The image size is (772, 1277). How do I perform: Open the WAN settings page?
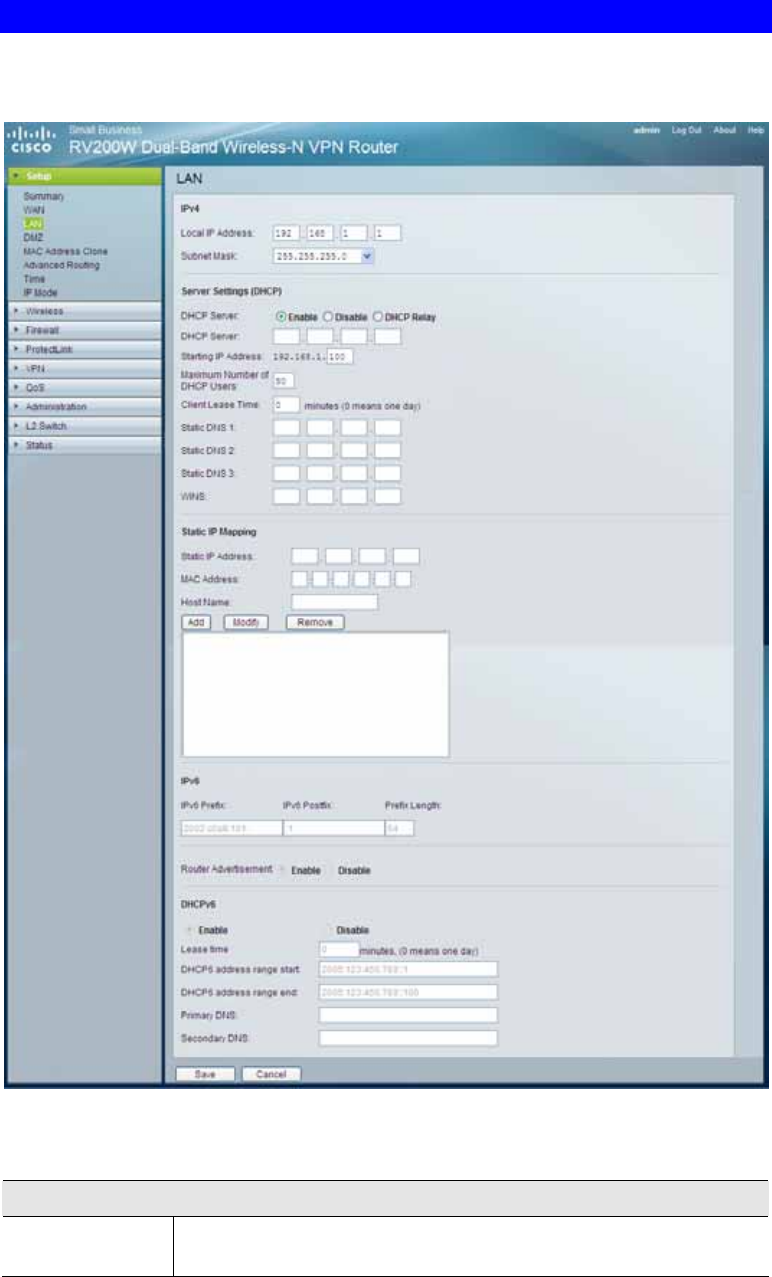pyautogui.click(x=34, y=211)
